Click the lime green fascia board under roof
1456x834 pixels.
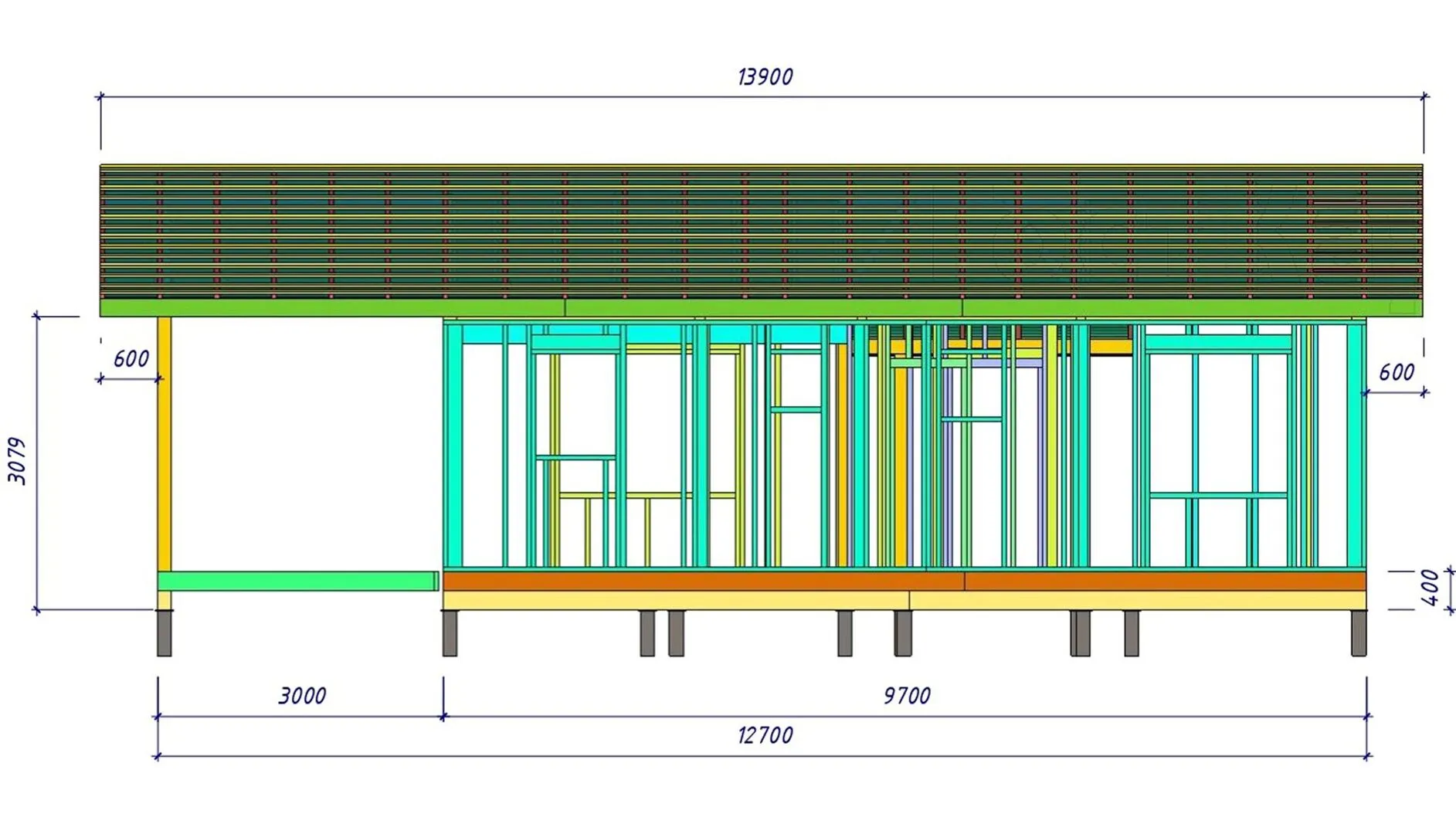(x=761, y=308)
